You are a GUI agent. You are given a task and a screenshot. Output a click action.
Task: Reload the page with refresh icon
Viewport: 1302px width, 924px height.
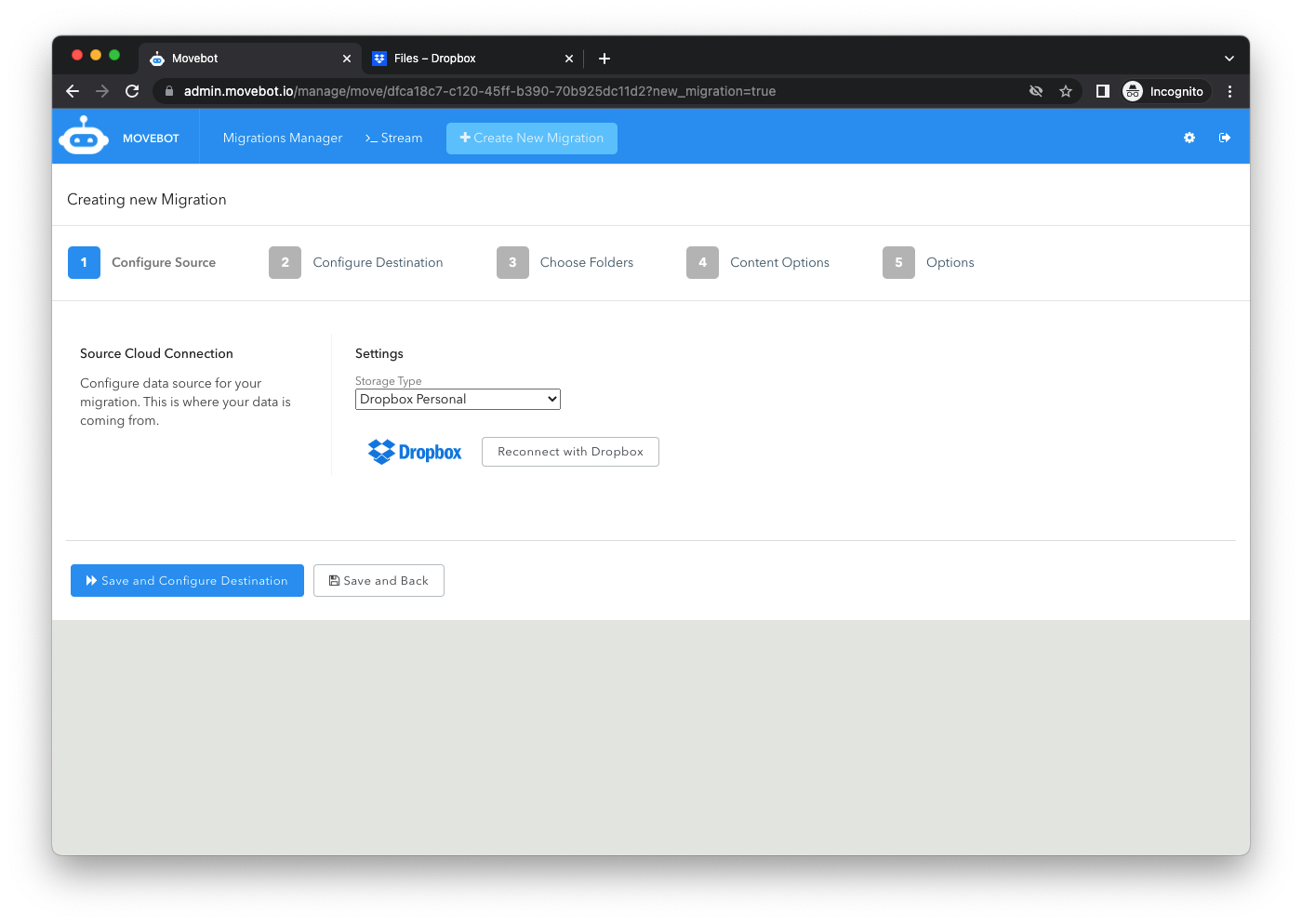click(132, 91)
